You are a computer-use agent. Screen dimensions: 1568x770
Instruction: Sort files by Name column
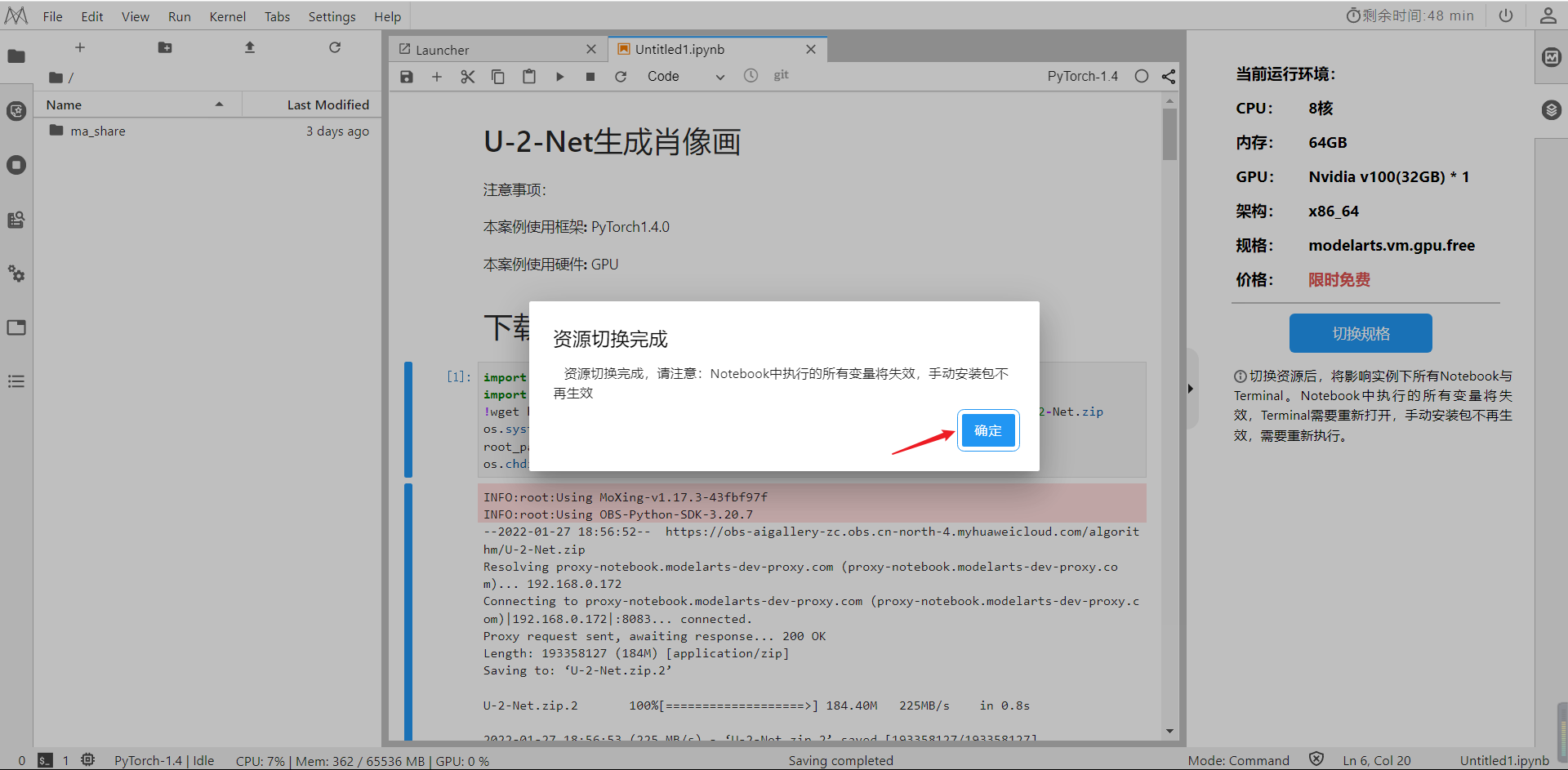[x=136, y=105]
